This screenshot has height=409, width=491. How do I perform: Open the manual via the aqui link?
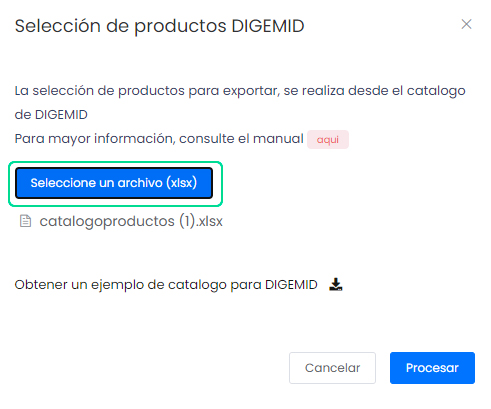click(x=328, y=139)
